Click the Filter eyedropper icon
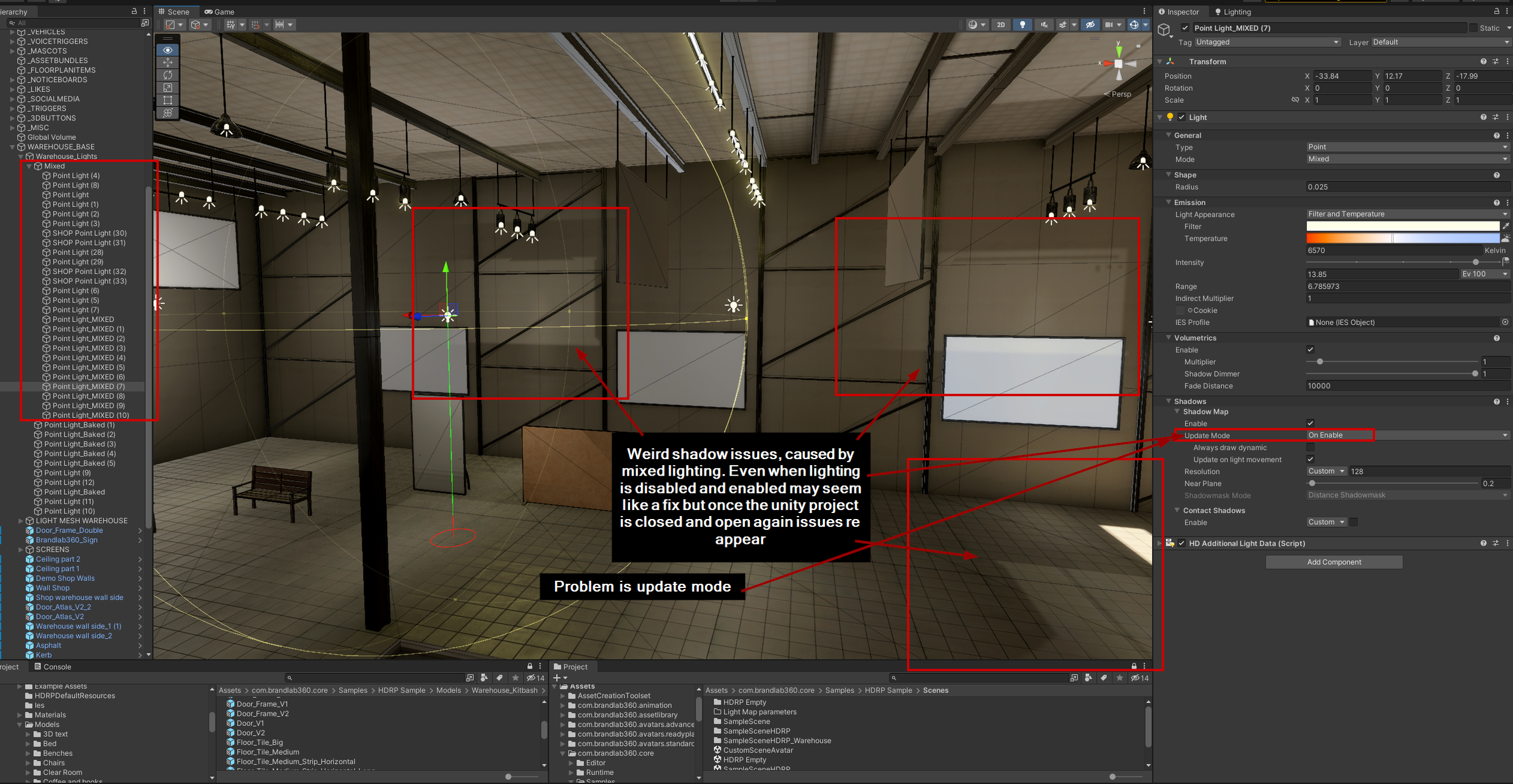The image size is (1513, 784). [x=1506, y=226]
